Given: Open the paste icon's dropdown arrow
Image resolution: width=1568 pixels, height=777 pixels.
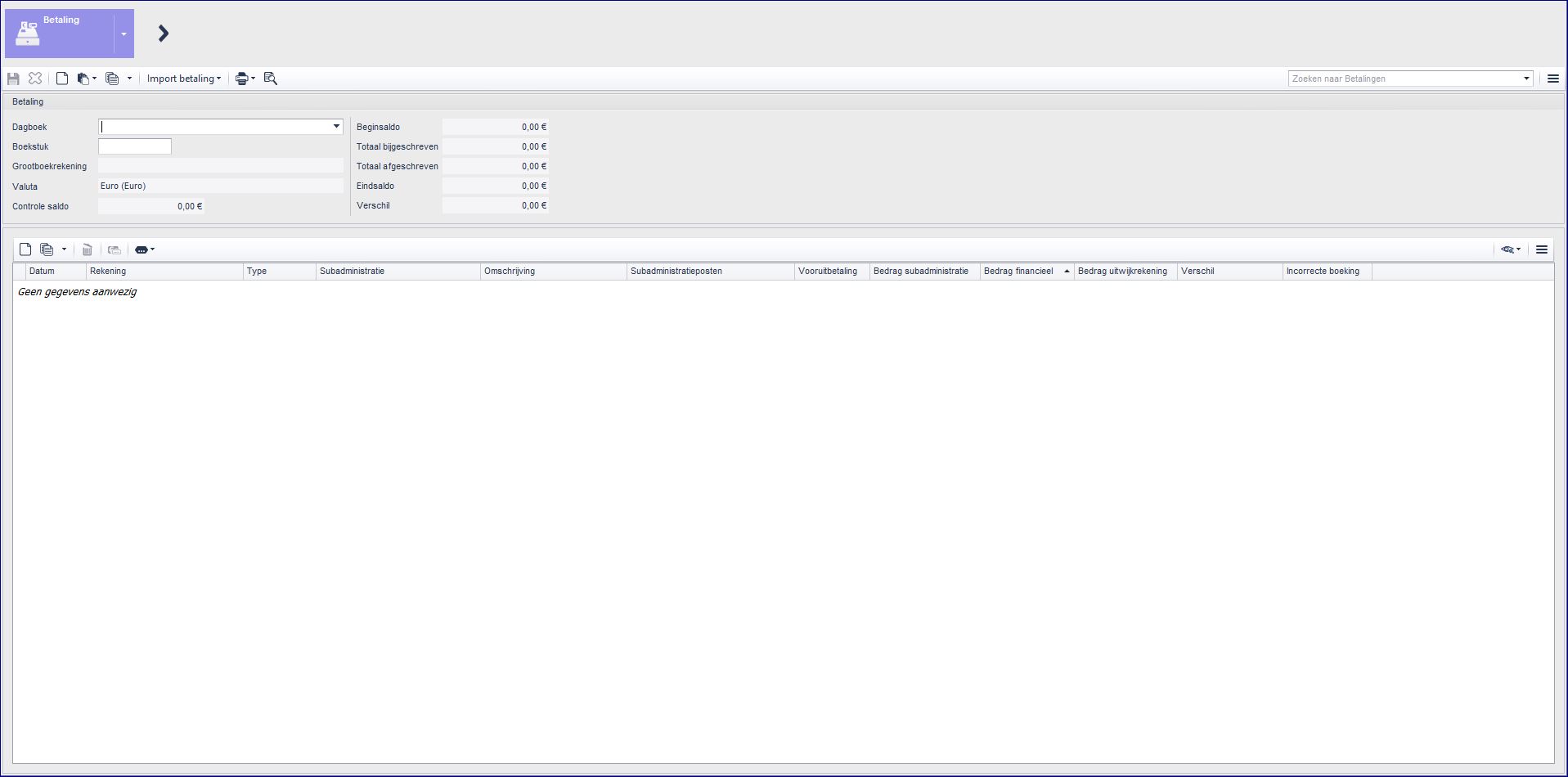Looking at the screenshot, I should coord(95,79).
